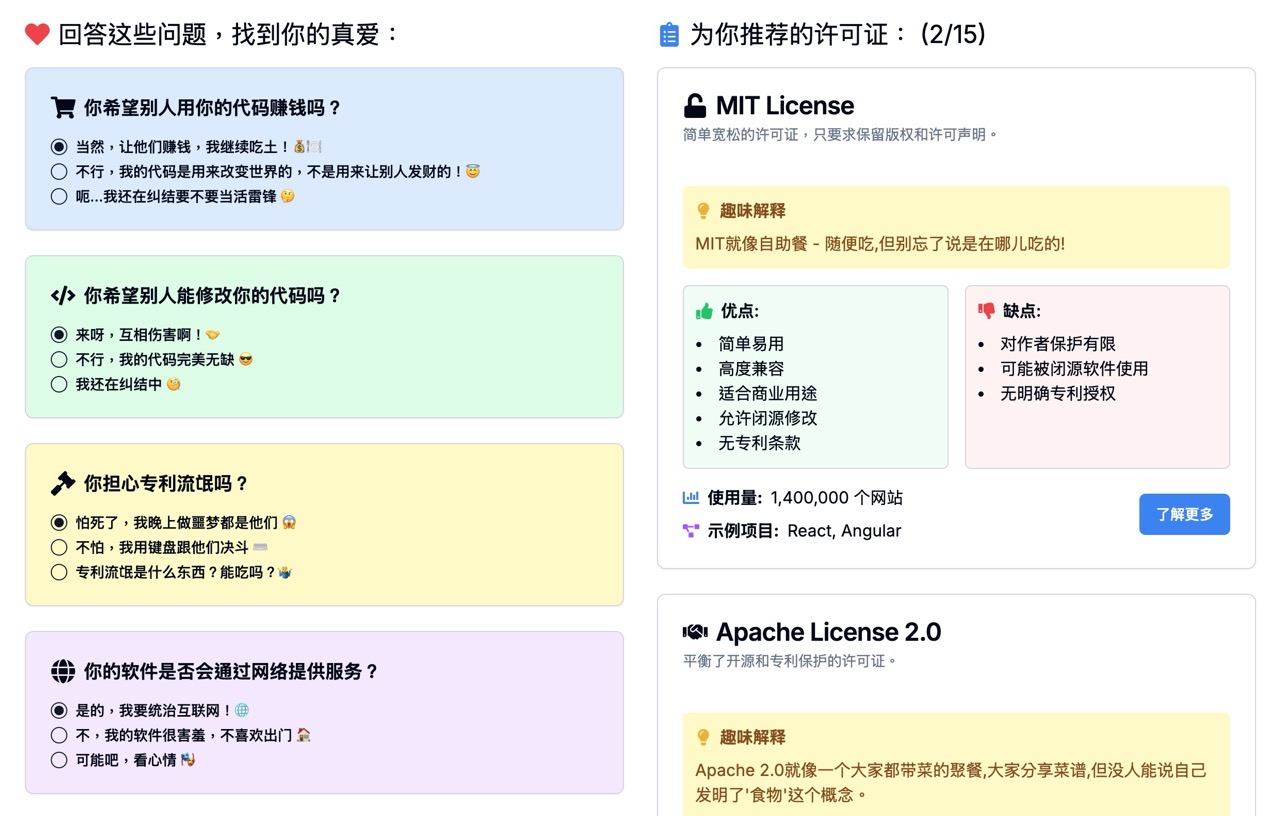This screenshot has height=816, width=1280.
Task: Click the description 简单宽松的许可证，只要求保留版权和许可声明
Action: (840, 134)
